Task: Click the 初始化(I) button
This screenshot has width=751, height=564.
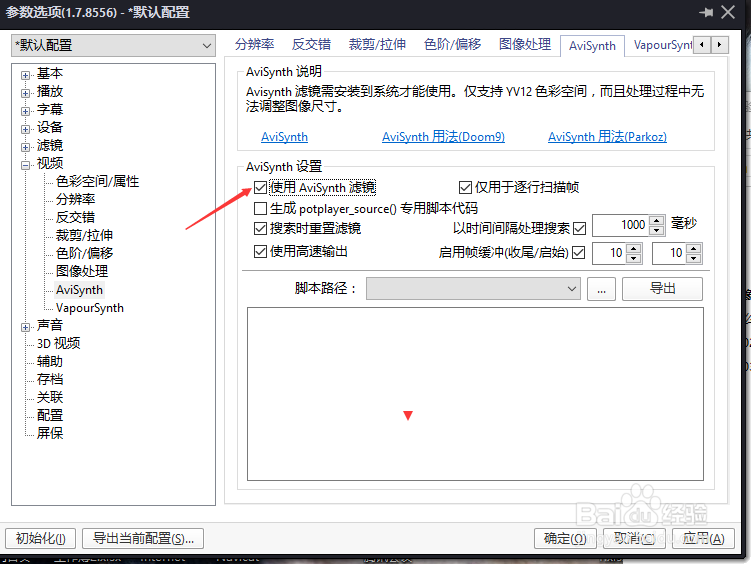Action: (41, 539)
